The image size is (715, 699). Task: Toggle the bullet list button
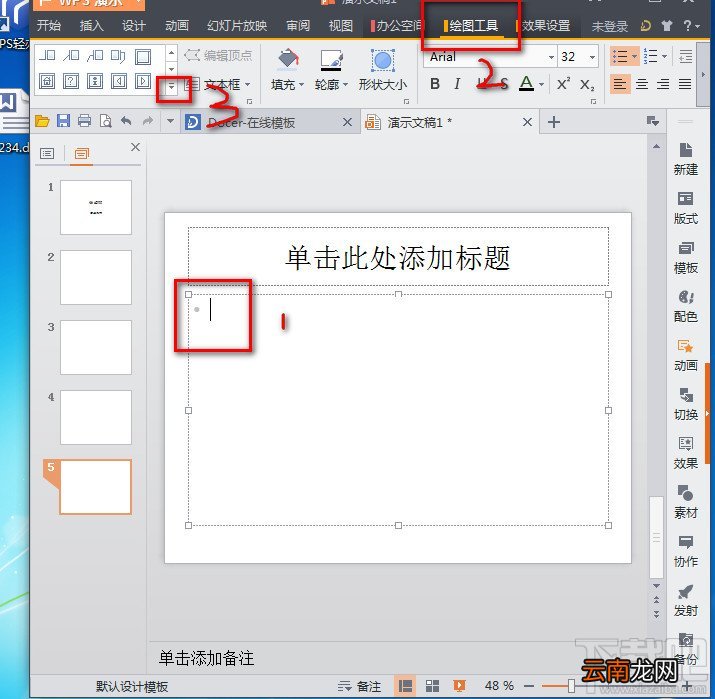coord(620,57)
